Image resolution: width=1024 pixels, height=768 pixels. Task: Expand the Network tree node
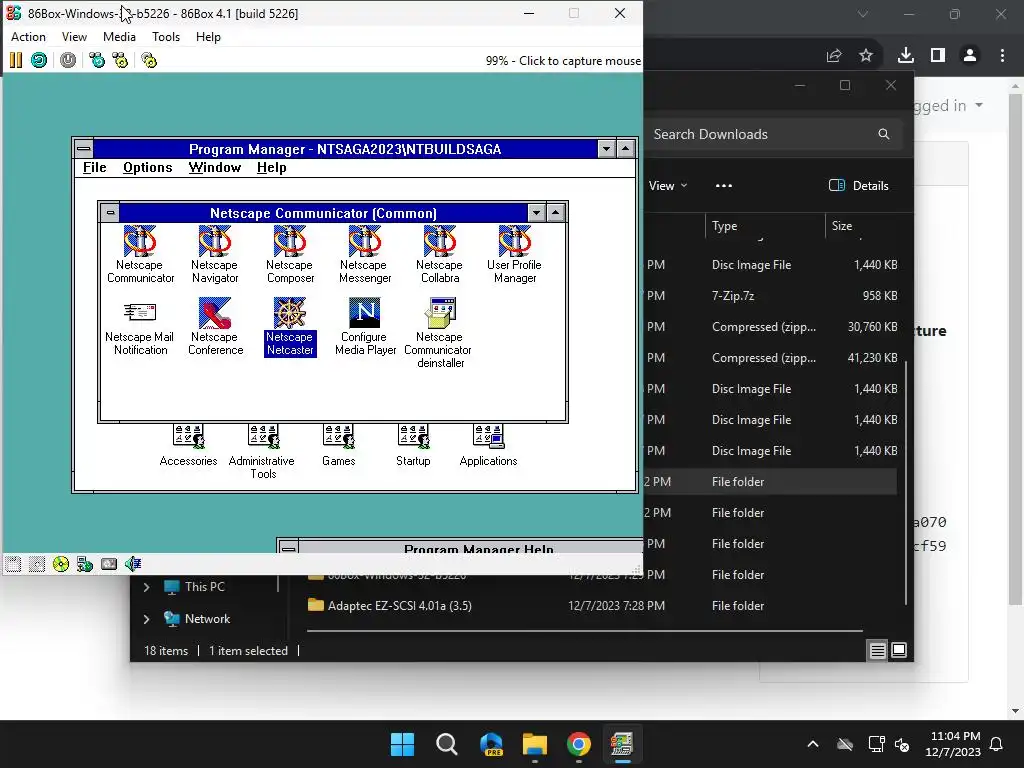[x=146, y=619]
